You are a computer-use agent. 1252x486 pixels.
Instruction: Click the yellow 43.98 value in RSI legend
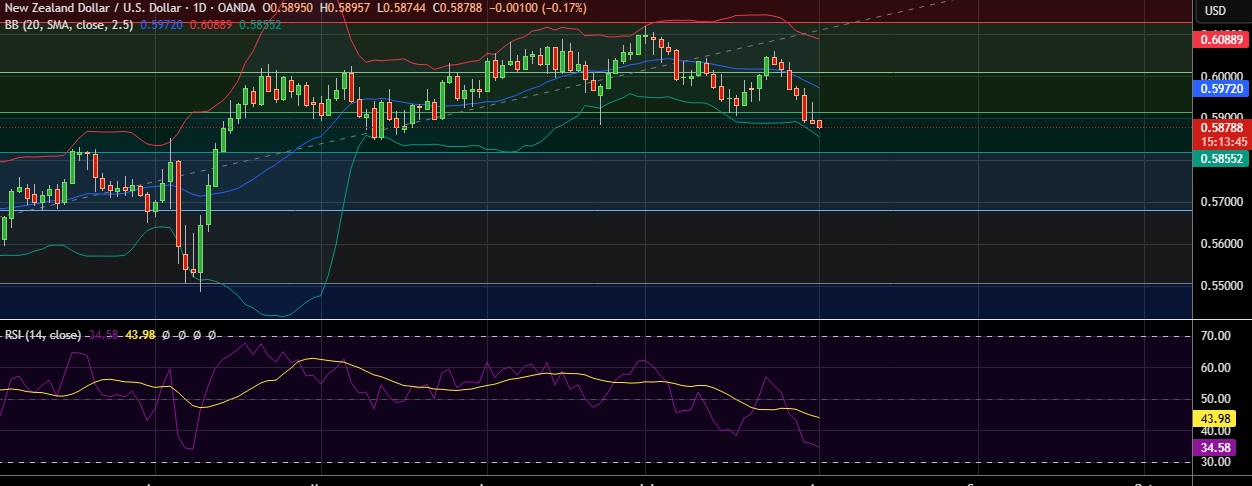tap(140, 334)
